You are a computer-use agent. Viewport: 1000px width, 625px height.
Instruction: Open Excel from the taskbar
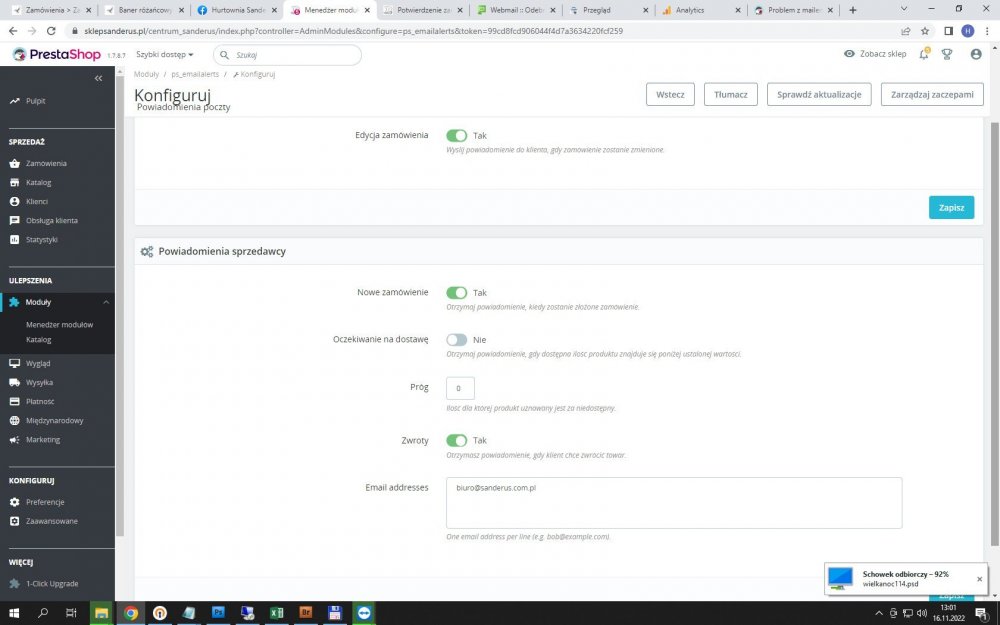click(x=277, y=613)
